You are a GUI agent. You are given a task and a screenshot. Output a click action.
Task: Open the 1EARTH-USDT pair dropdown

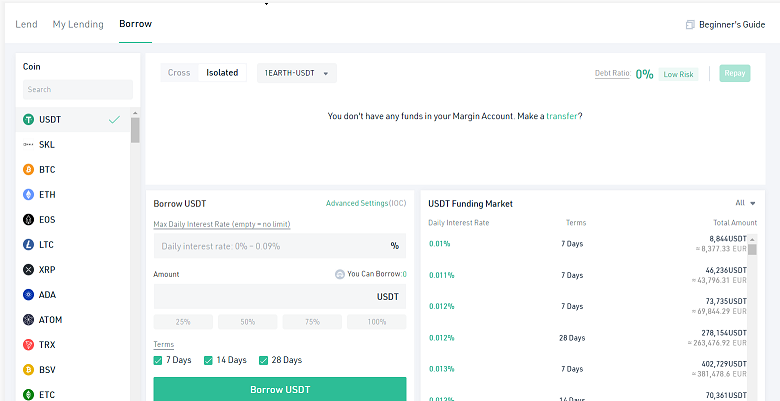297,73
